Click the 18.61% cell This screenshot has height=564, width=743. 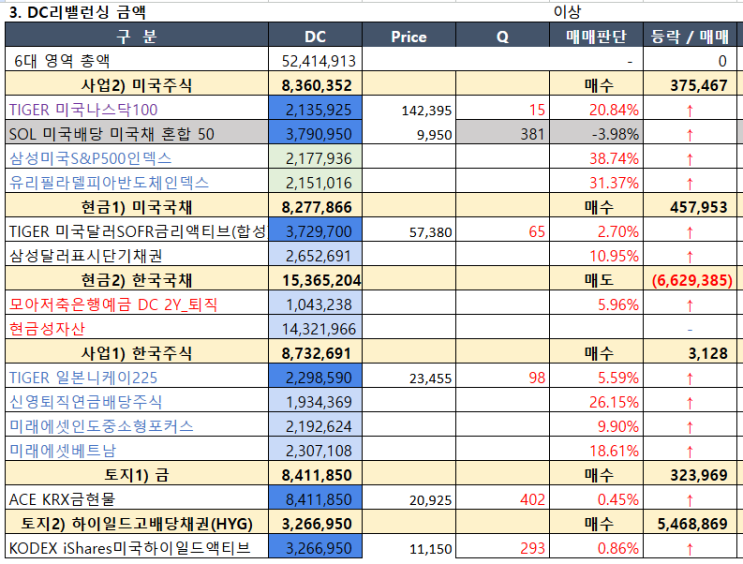596,450
